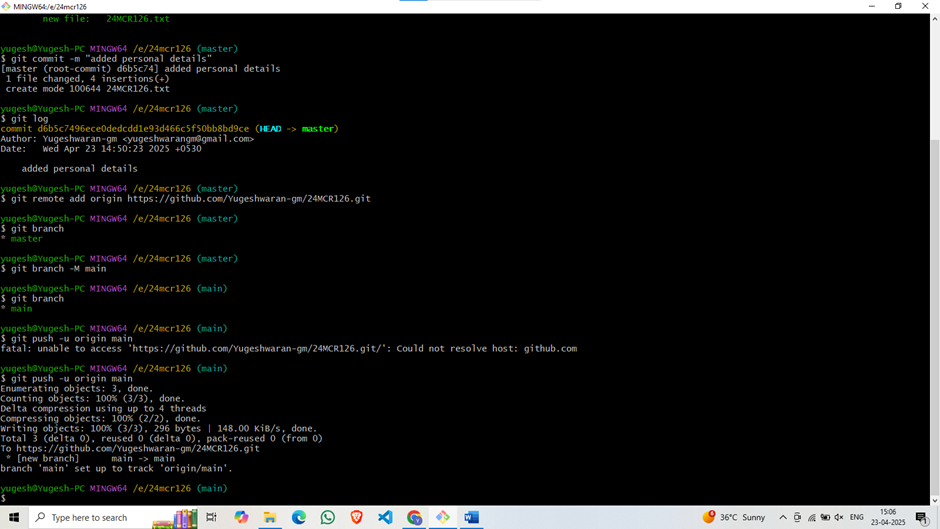Click the 'git commit -m "added personal details"' command
The height and width of the screenshot is (529, 940).
(x=112, y=59)
